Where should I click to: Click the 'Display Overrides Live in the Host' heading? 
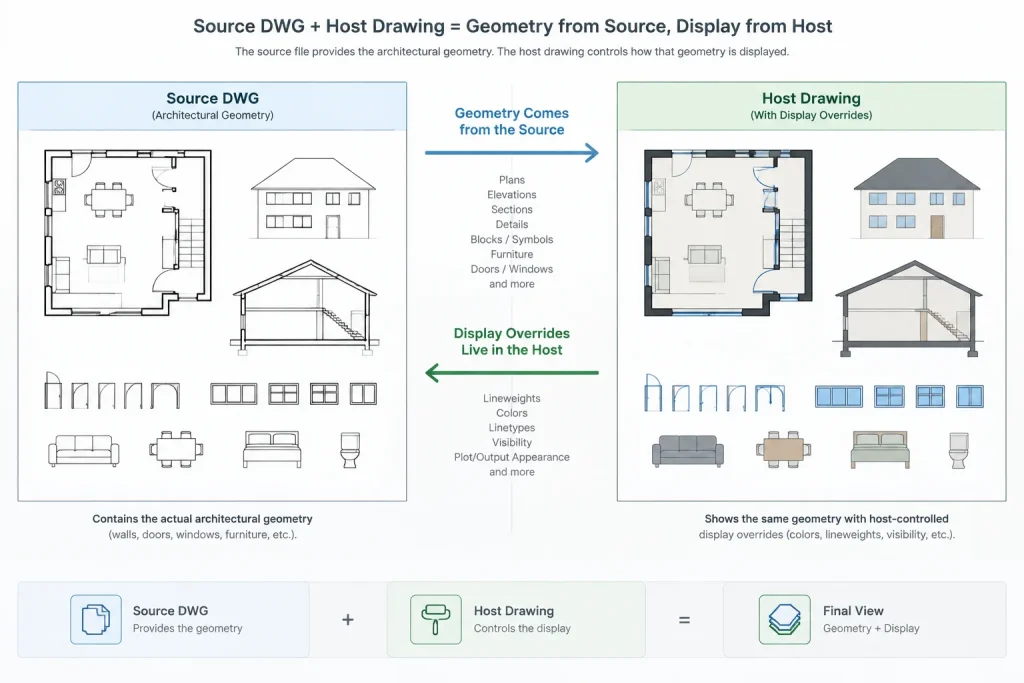512,342
